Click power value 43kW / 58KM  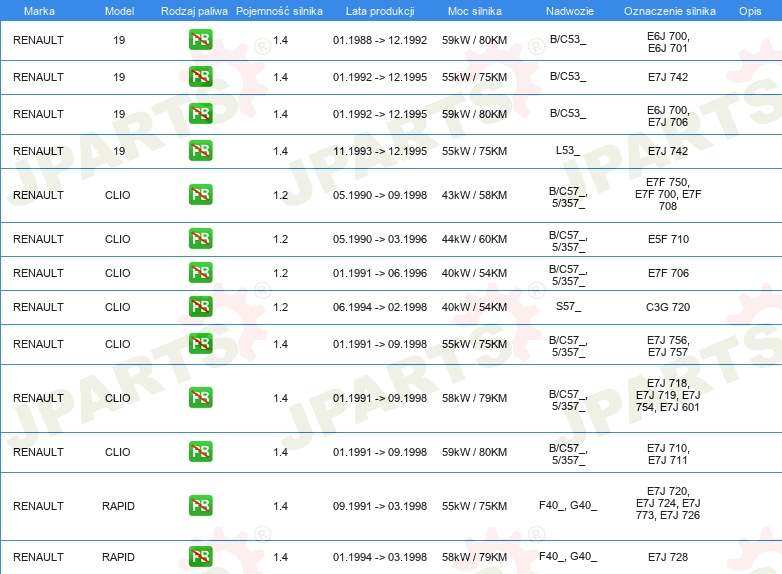pos(474,195)
